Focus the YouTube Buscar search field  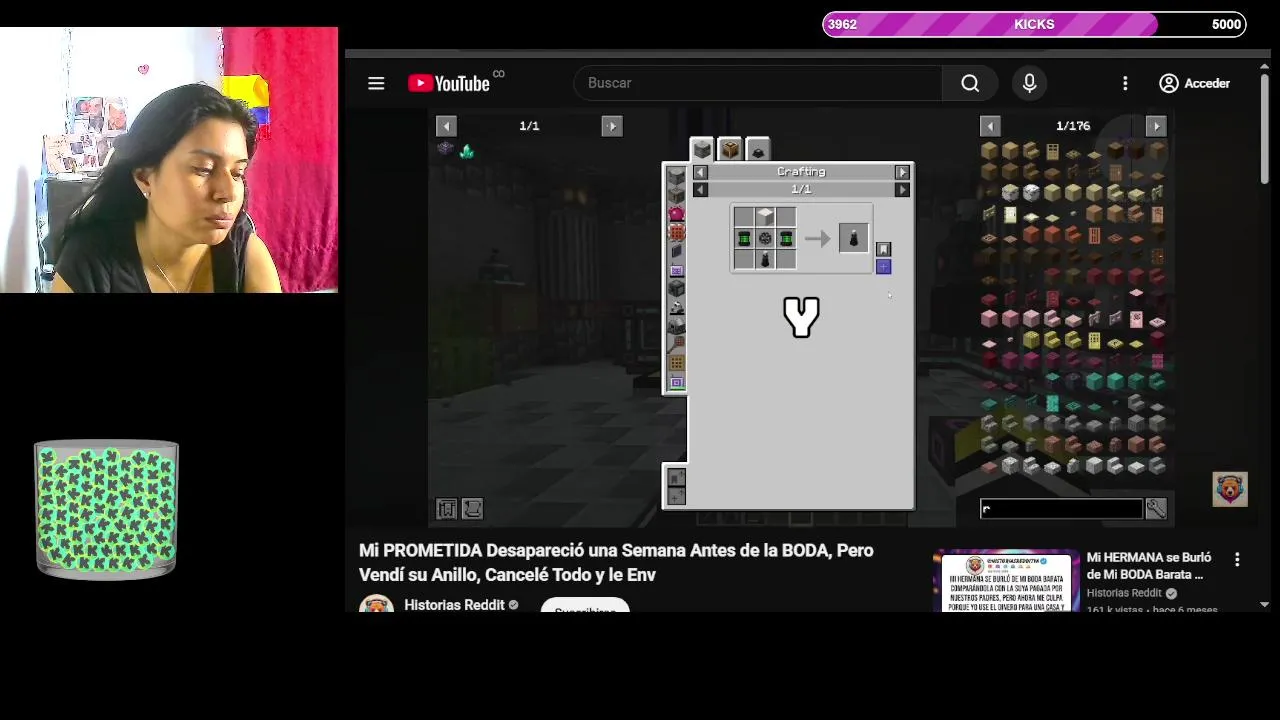[x=758, y=83]
